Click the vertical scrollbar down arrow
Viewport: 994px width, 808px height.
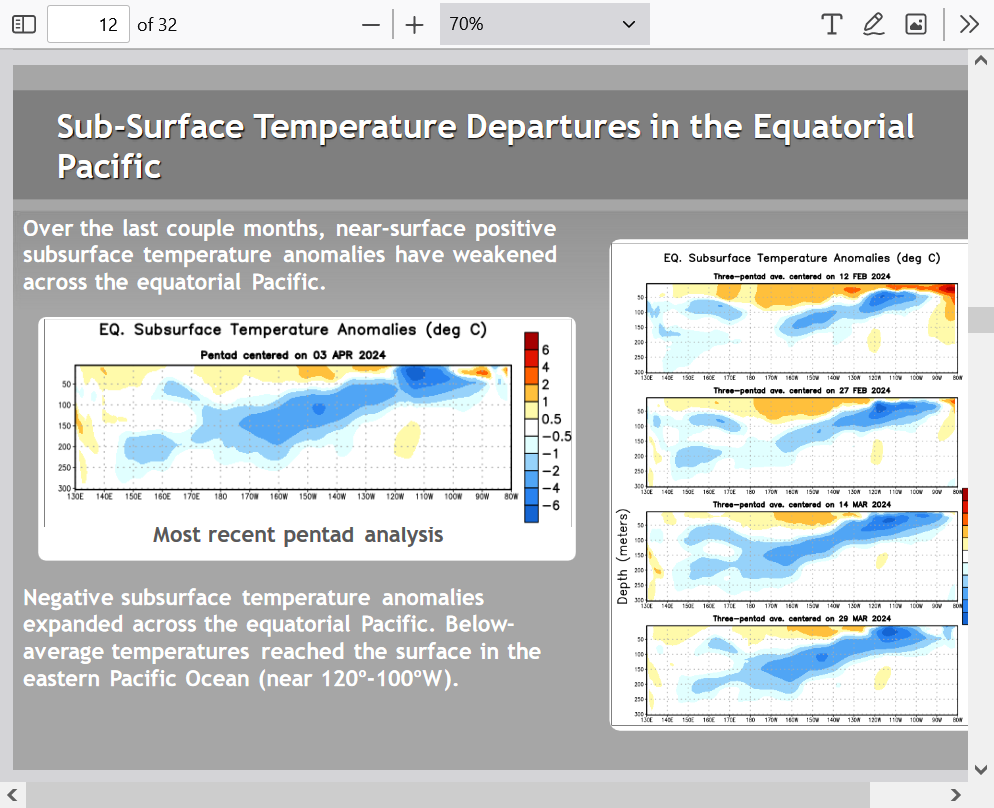coord(981,770)
